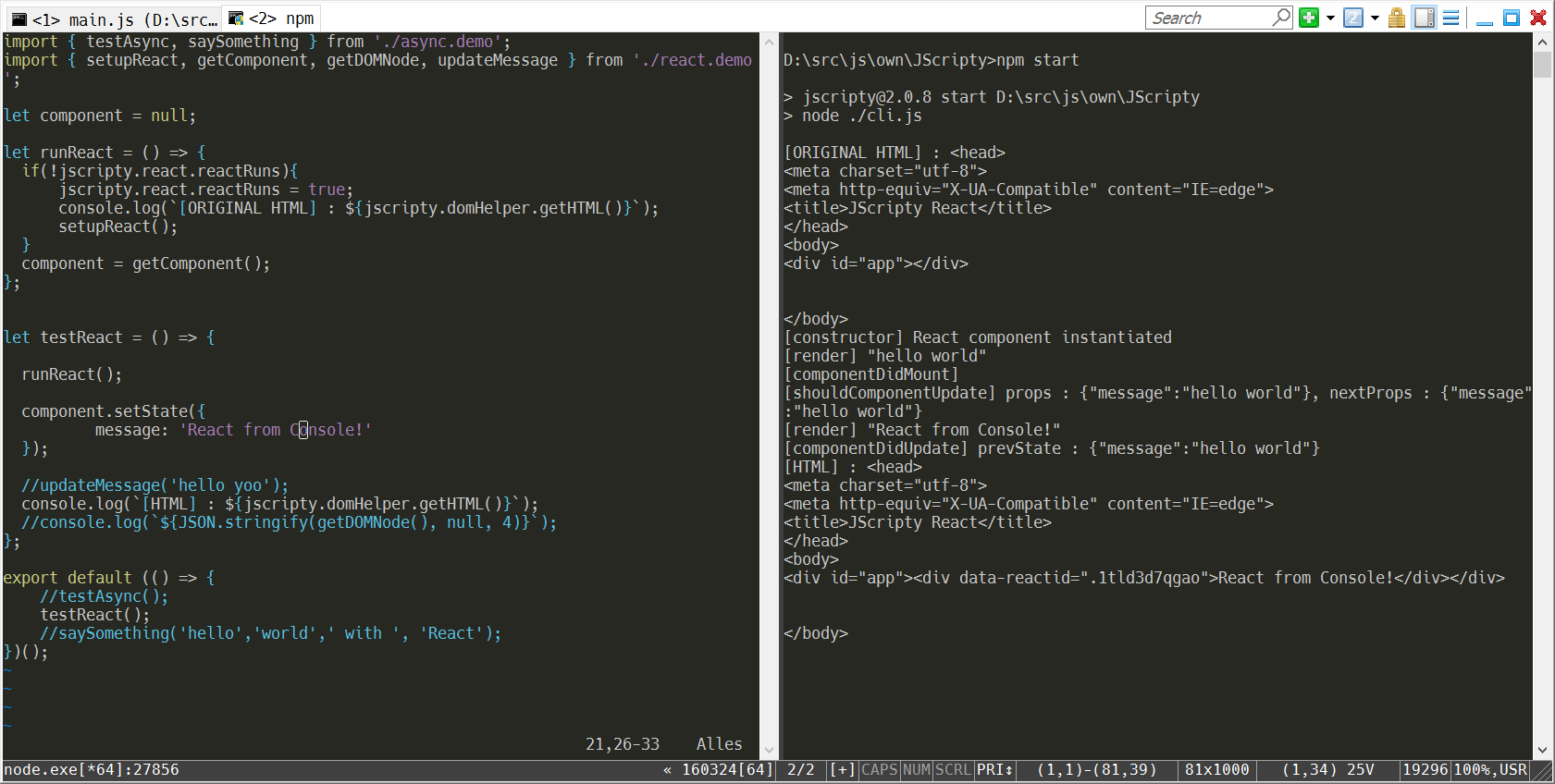1555x784 pixels.
Task: Click '[constructor] React component instantiated' output
Action: [978, 337]
